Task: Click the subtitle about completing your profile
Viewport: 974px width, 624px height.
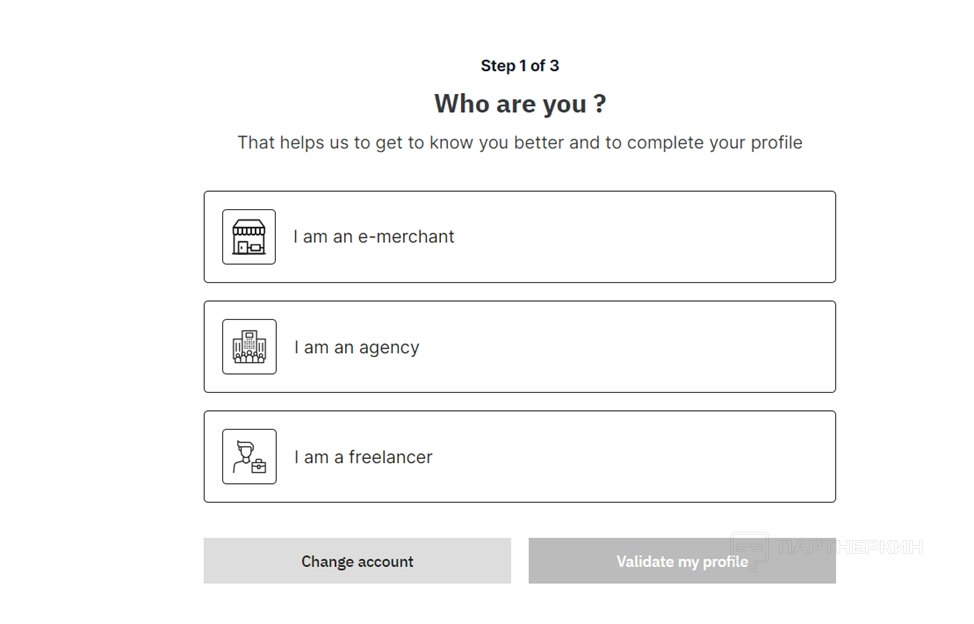Action: pos(519,143)
